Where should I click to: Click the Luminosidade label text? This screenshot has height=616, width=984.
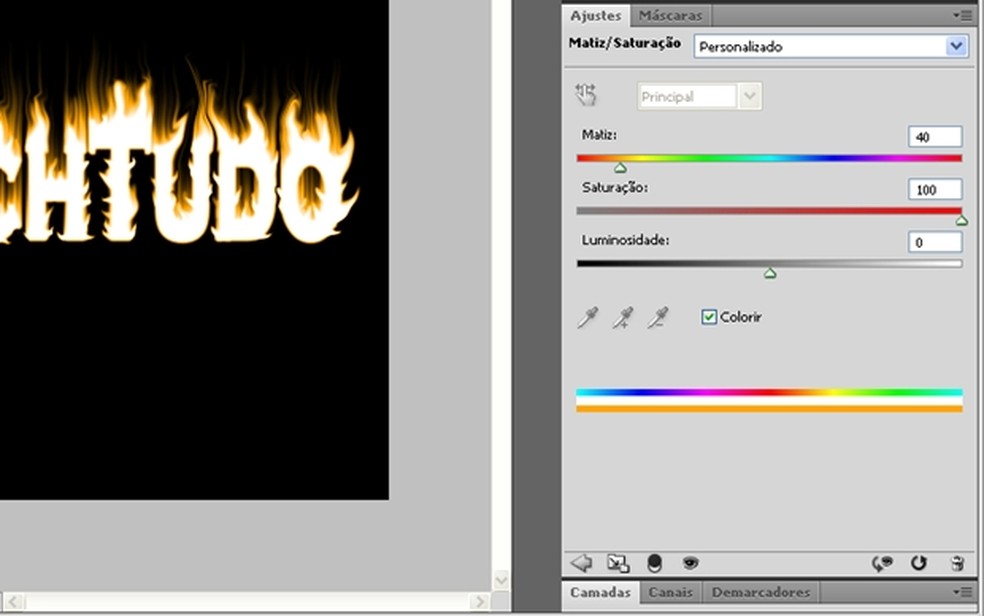tap(625, 240)
